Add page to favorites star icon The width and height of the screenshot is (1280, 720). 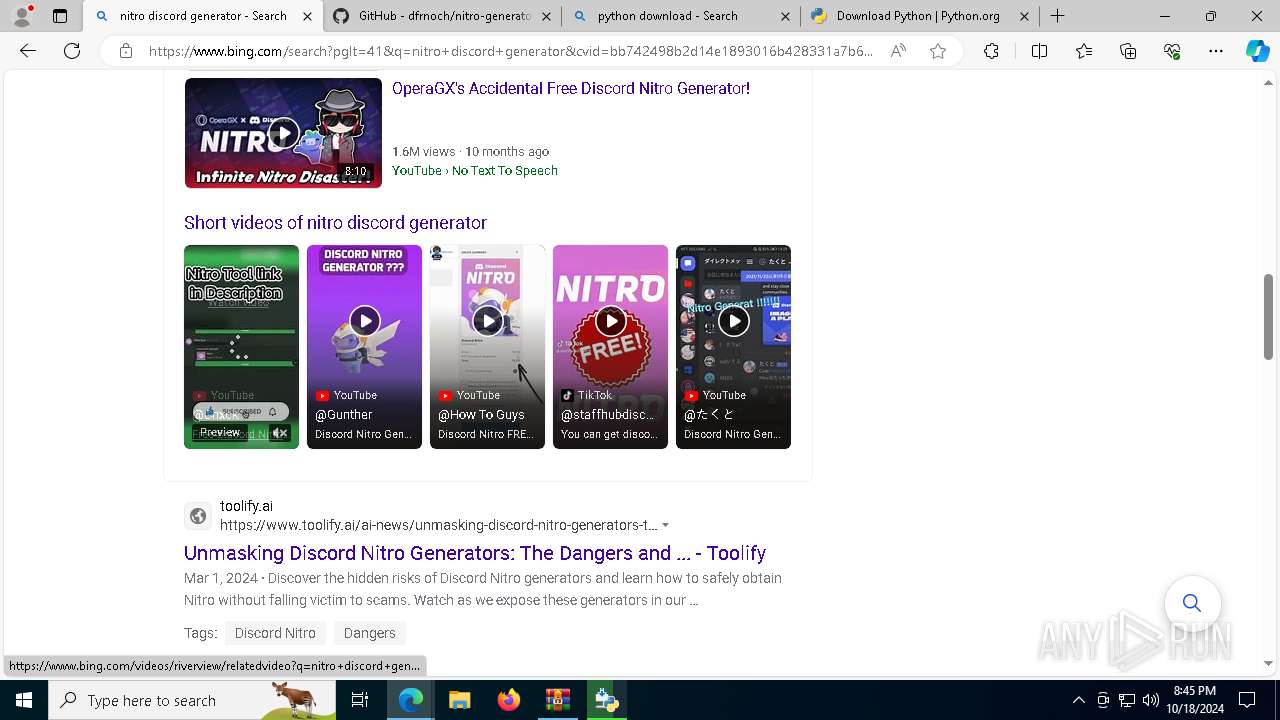pyautogui.click(x=938, y=51)
